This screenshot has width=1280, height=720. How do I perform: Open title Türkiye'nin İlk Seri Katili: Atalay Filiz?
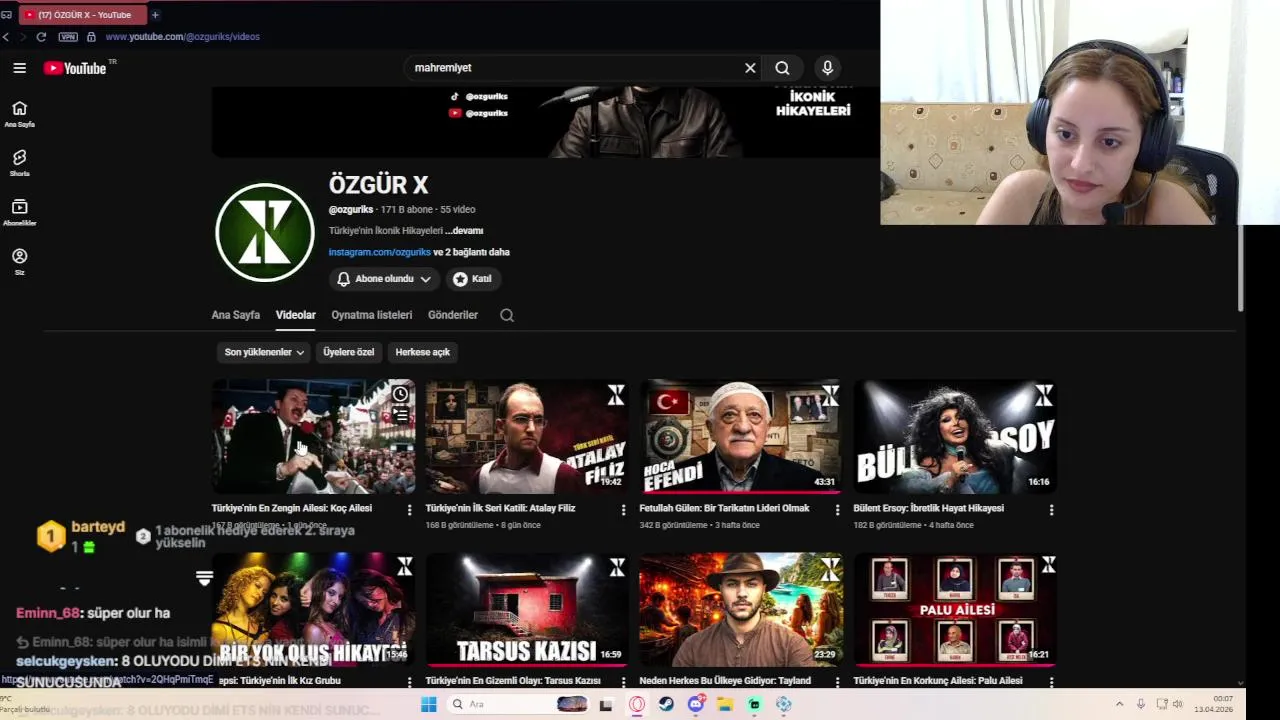[500, 508]
